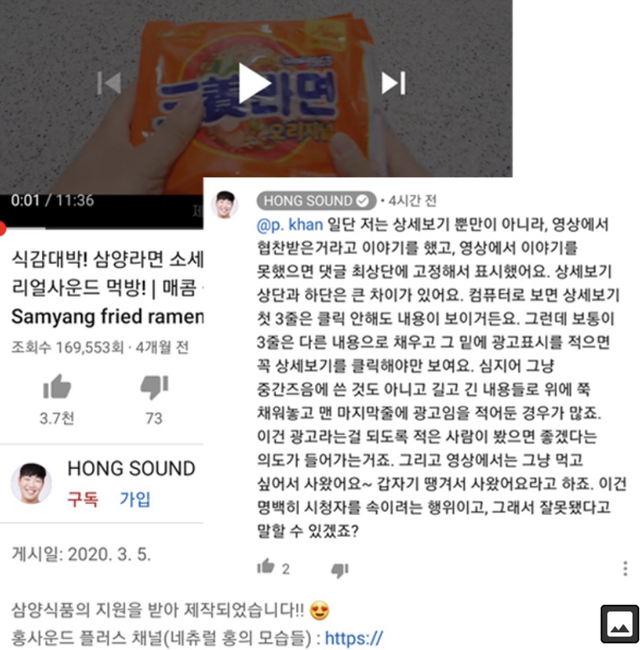Seek using the red progress bar handle
This screenshot has width=640, height=650.
[2, 228]
